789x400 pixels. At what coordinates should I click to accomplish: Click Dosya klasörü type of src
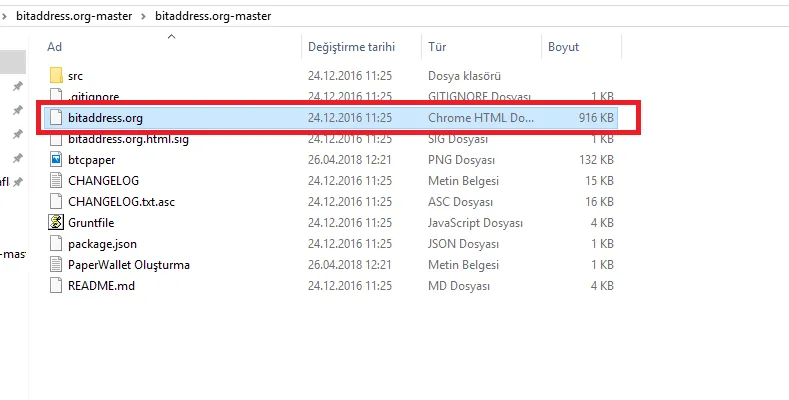point(464,76)
